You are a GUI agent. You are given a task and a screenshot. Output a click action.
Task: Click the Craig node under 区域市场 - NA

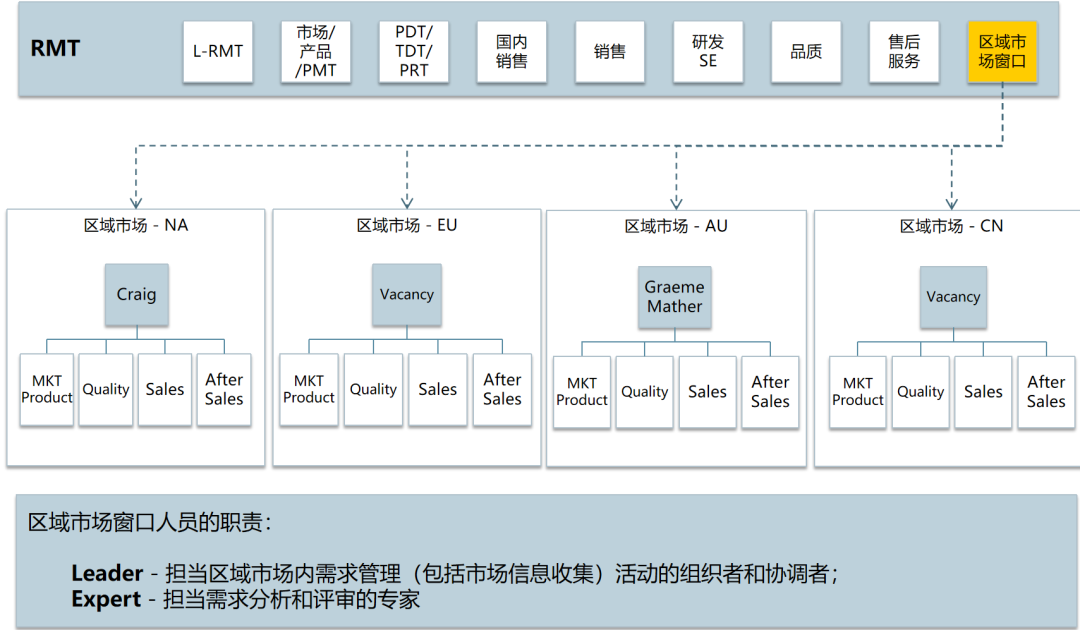[136, 294]
